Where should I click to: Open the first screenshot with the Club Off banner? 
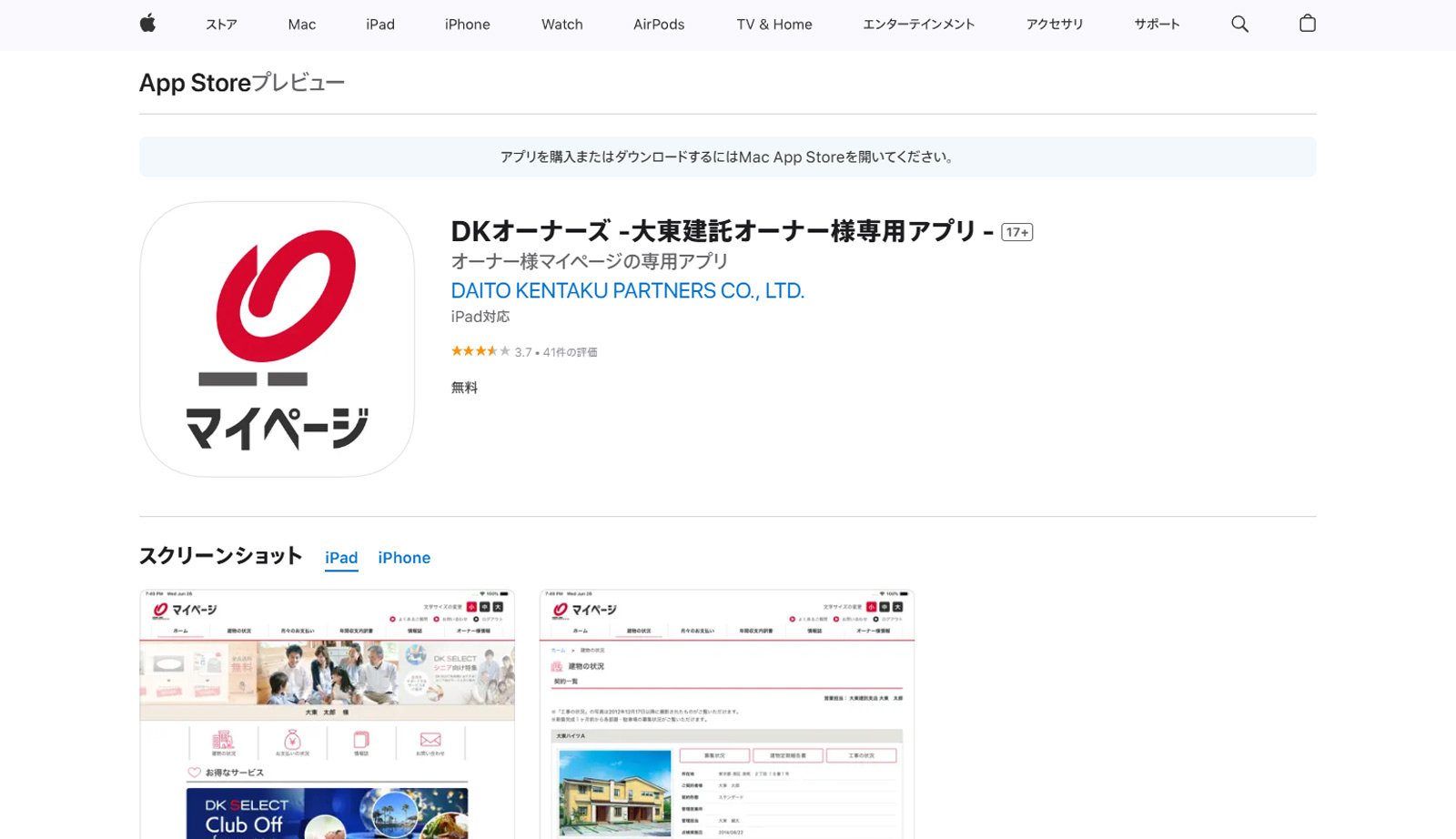click(328, 714)
